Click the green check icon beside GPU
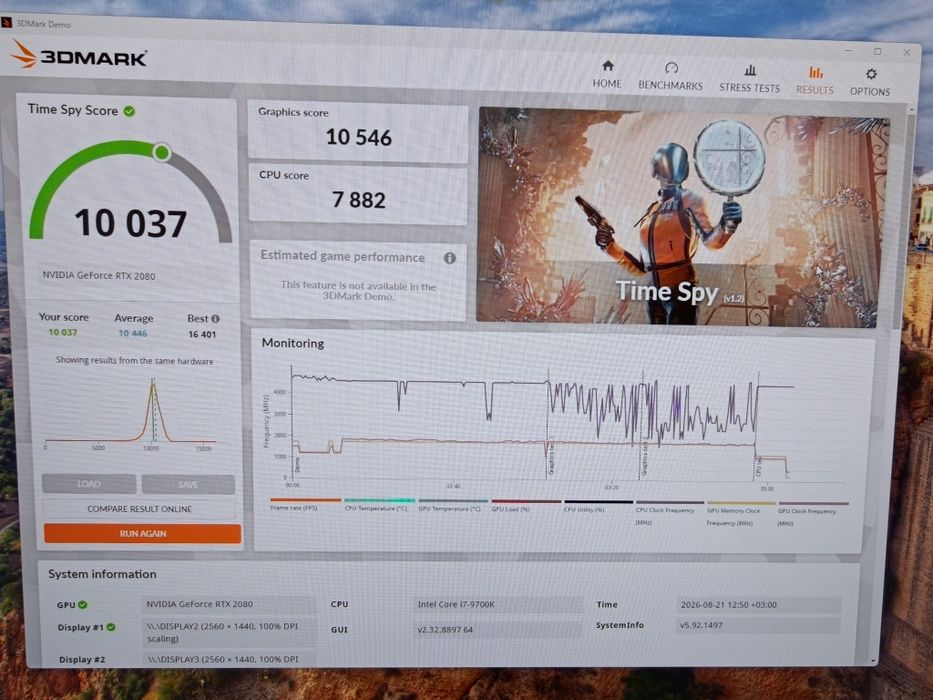933x700 pixels. 83,605
